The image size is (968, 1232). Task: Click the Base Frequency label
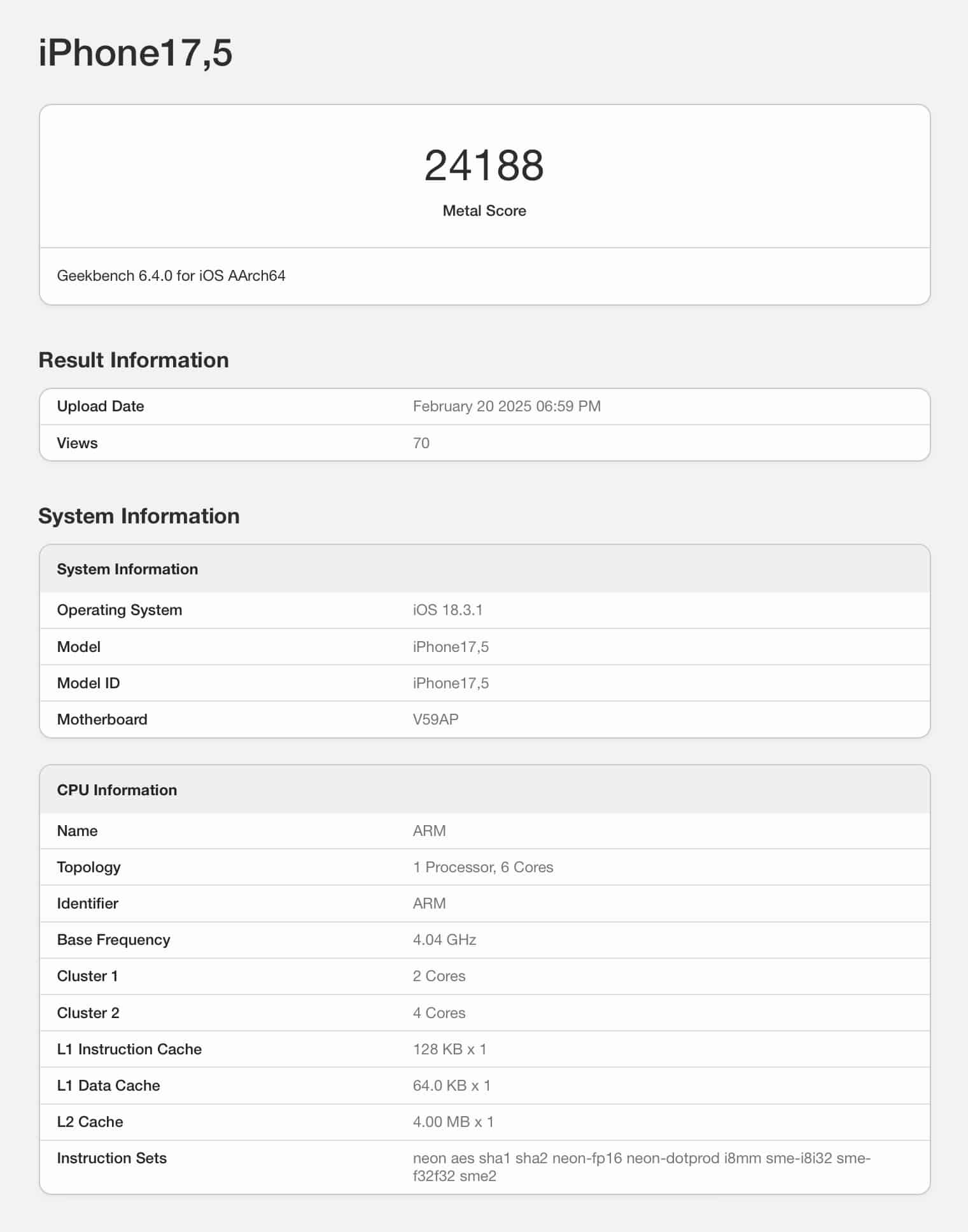tap(113, 940)
